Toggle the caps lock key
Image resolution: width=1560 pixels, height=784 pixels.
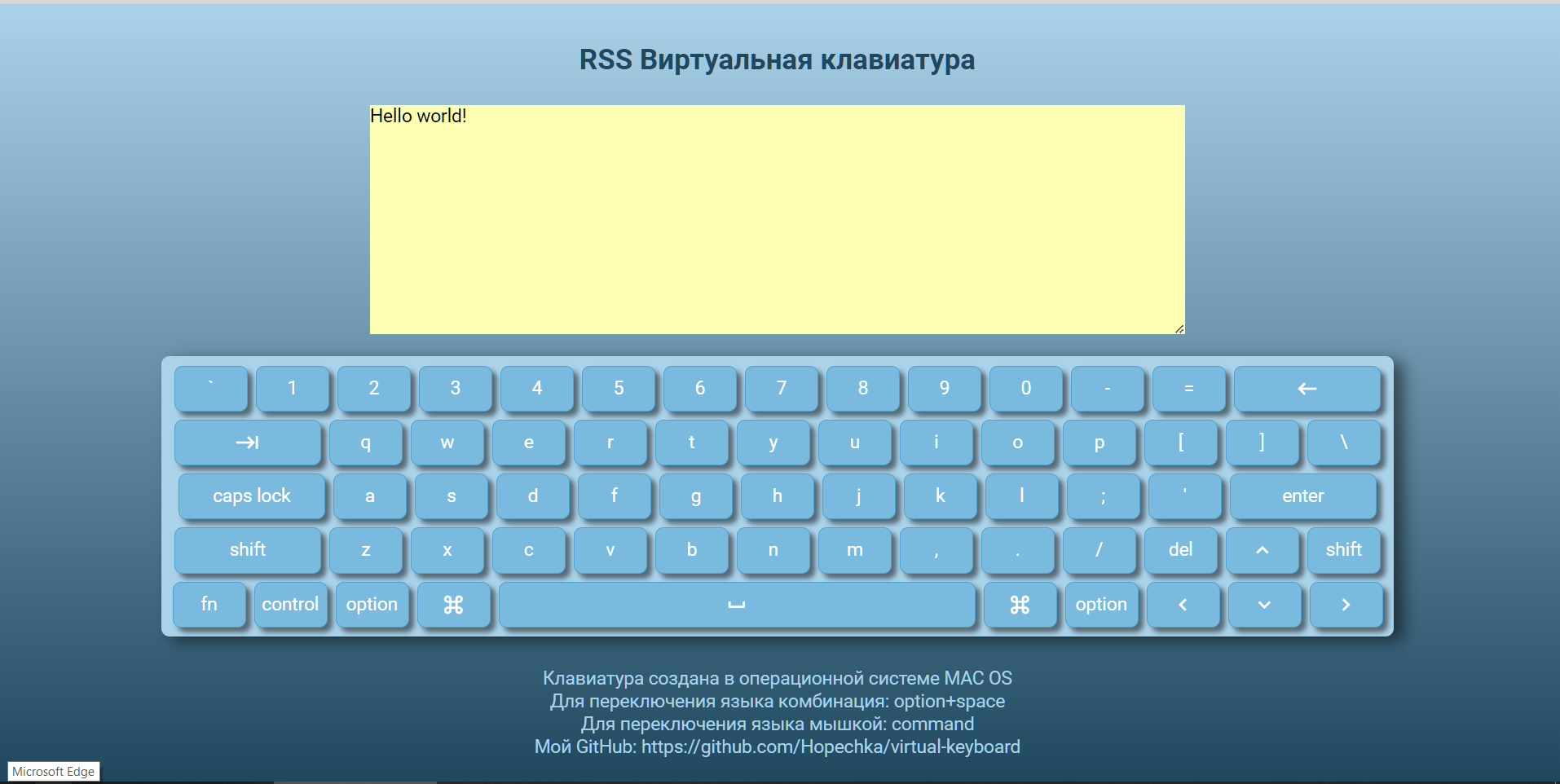tap(252, 496)
